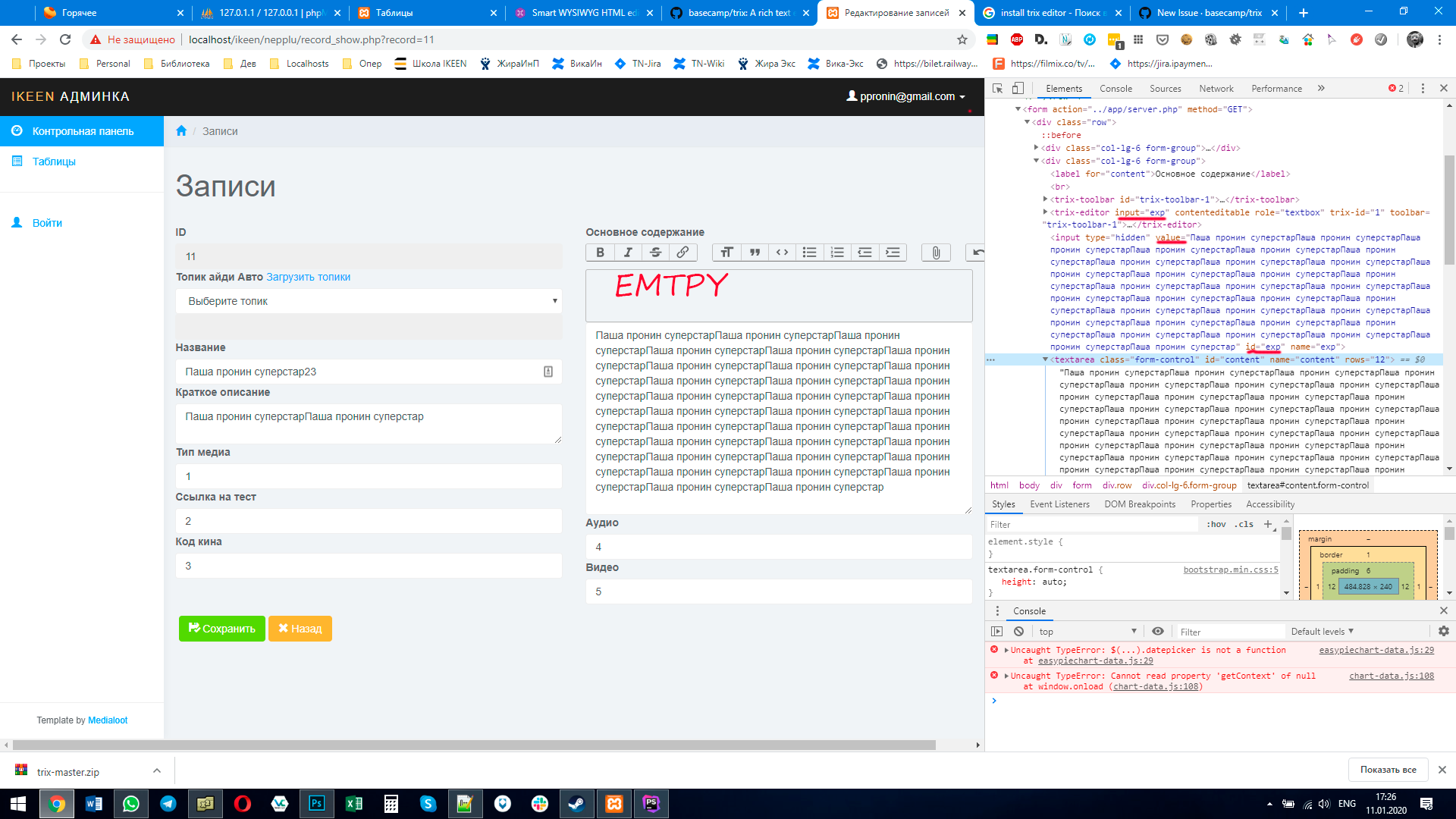Viewport: 1456px width, 819px height.
Task: Expand the trix-toolbar node in Elements tree
Action: click(1046, 199)
